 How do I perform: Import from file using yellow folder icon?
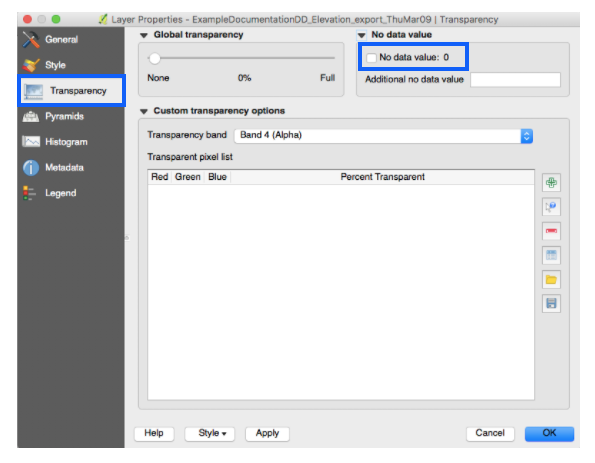551,280
